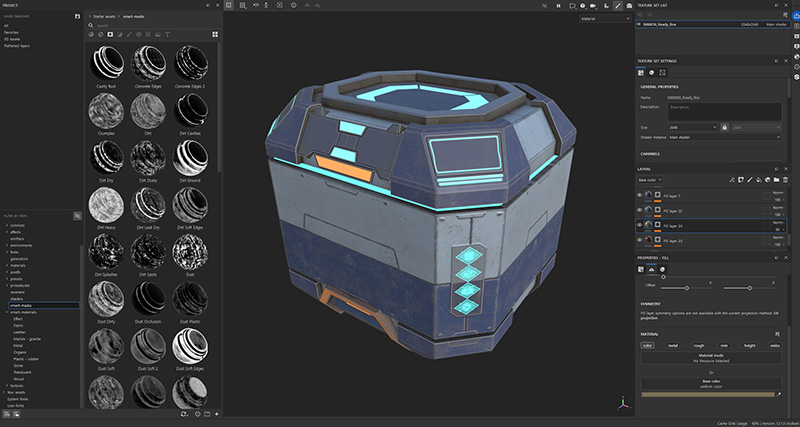Click the Material mode No Resource Selected button

711,358
